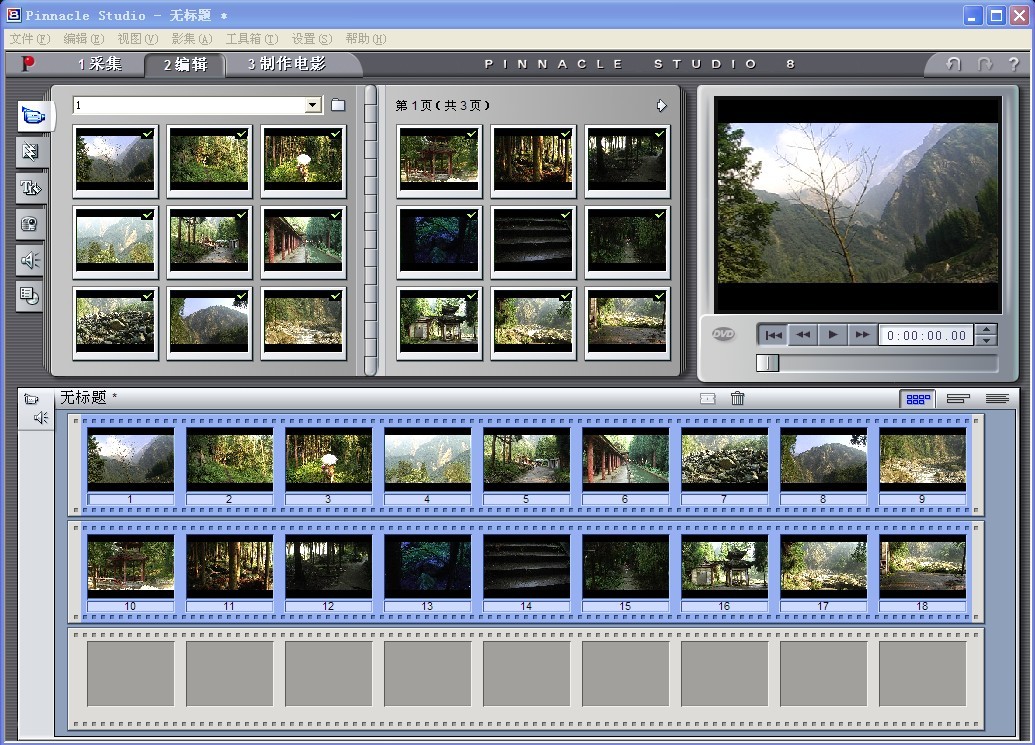Go to next album page arrow
The width and height of the screenshot is (1035, 745).
(661, 105)
